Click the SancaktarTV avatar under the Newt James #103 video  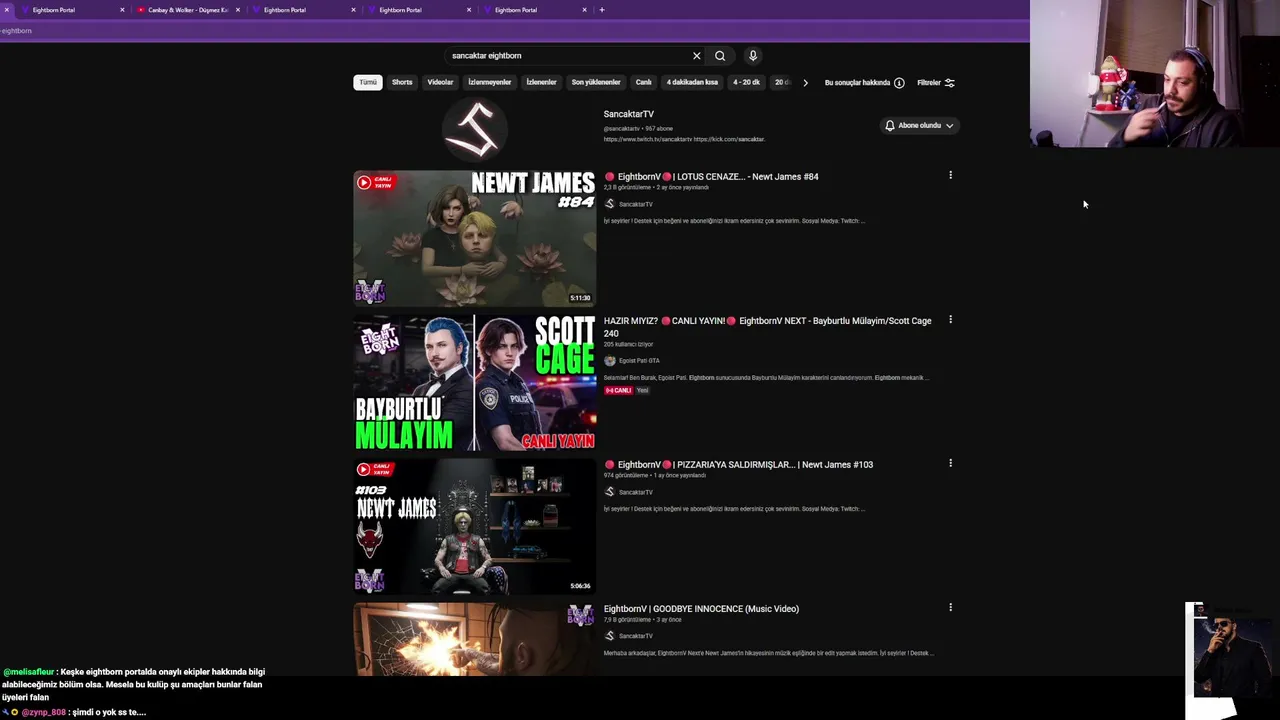[x=610, y=492]
